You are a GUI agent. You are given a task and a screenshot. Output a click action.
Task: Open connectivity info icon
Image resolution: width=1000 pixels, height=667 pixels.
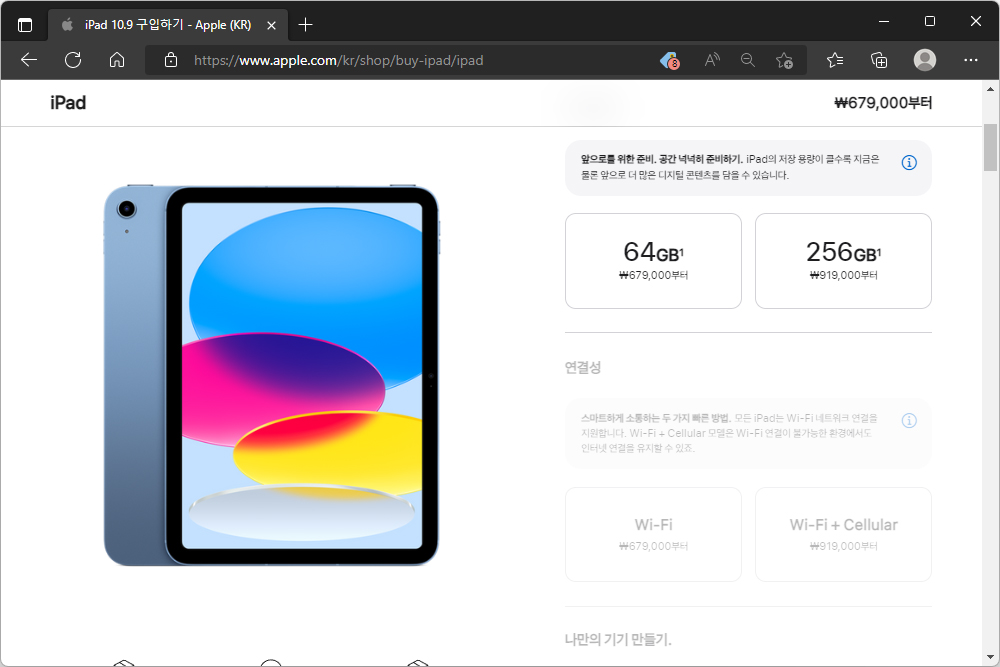coord(909,420)
